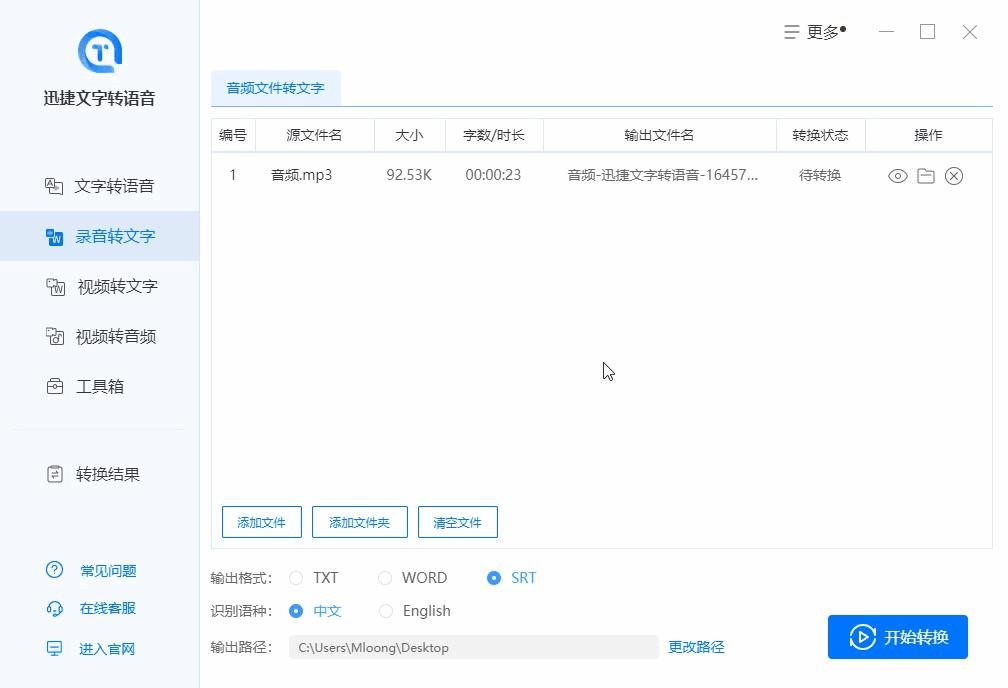1008x688 pixels.
Task: Open the 更多 hamburger menu icon
Action: (791, 32)
